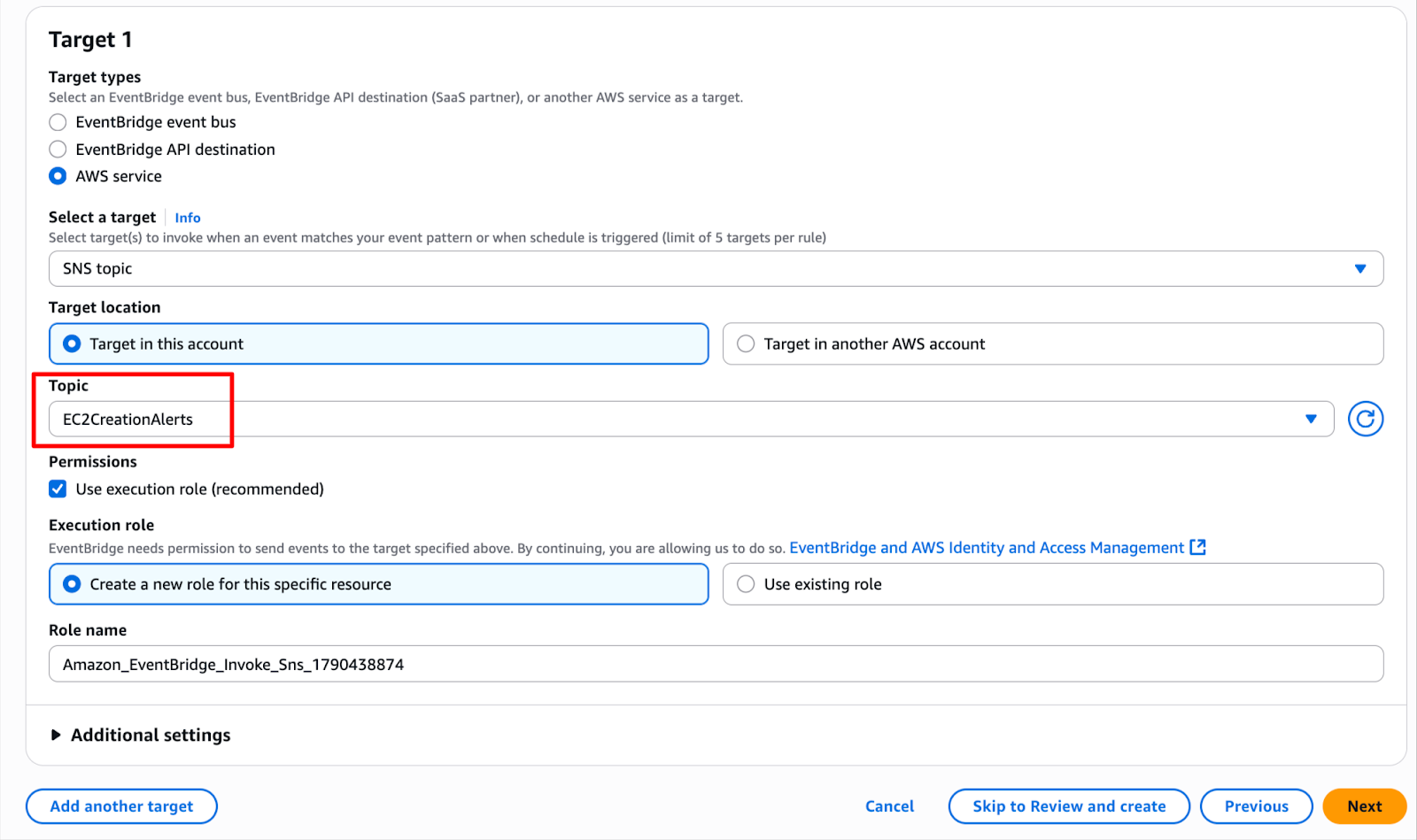Click the refresh topics icon button
The width and height of the screenshot is (1417, 840).
click(x=1365, y=419)
